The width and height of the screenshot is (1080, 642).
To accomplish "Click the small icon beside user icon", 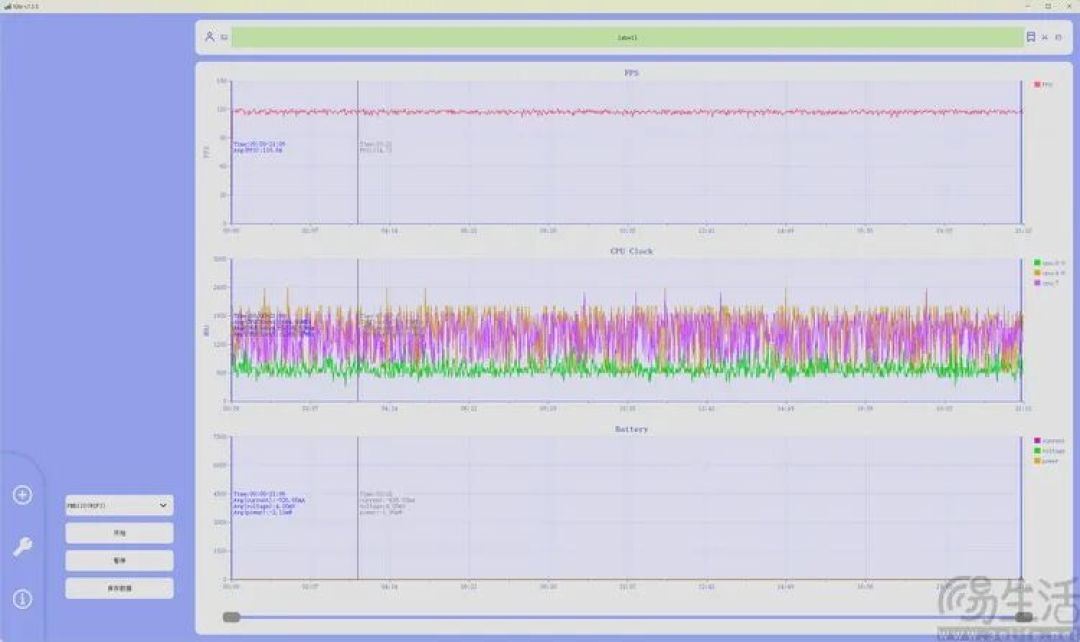I will pos(224,37).
